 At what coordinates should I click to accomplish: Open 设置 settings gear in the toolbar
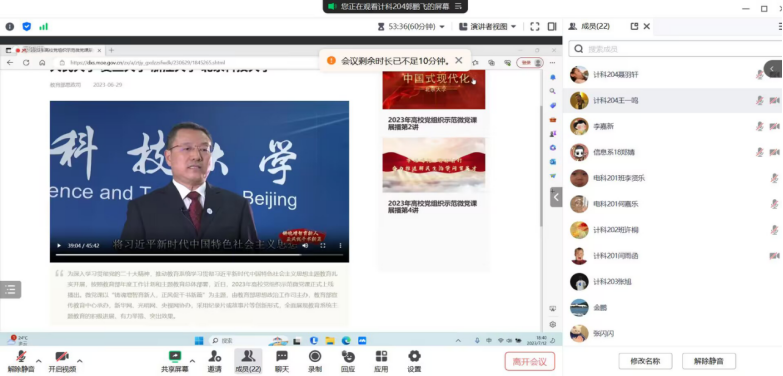pos(414,362)
